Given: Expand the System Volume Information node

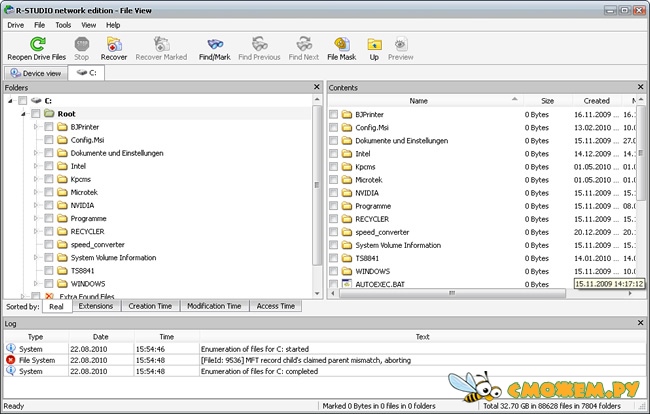Looking at the screenshot, I should point(36,257).
